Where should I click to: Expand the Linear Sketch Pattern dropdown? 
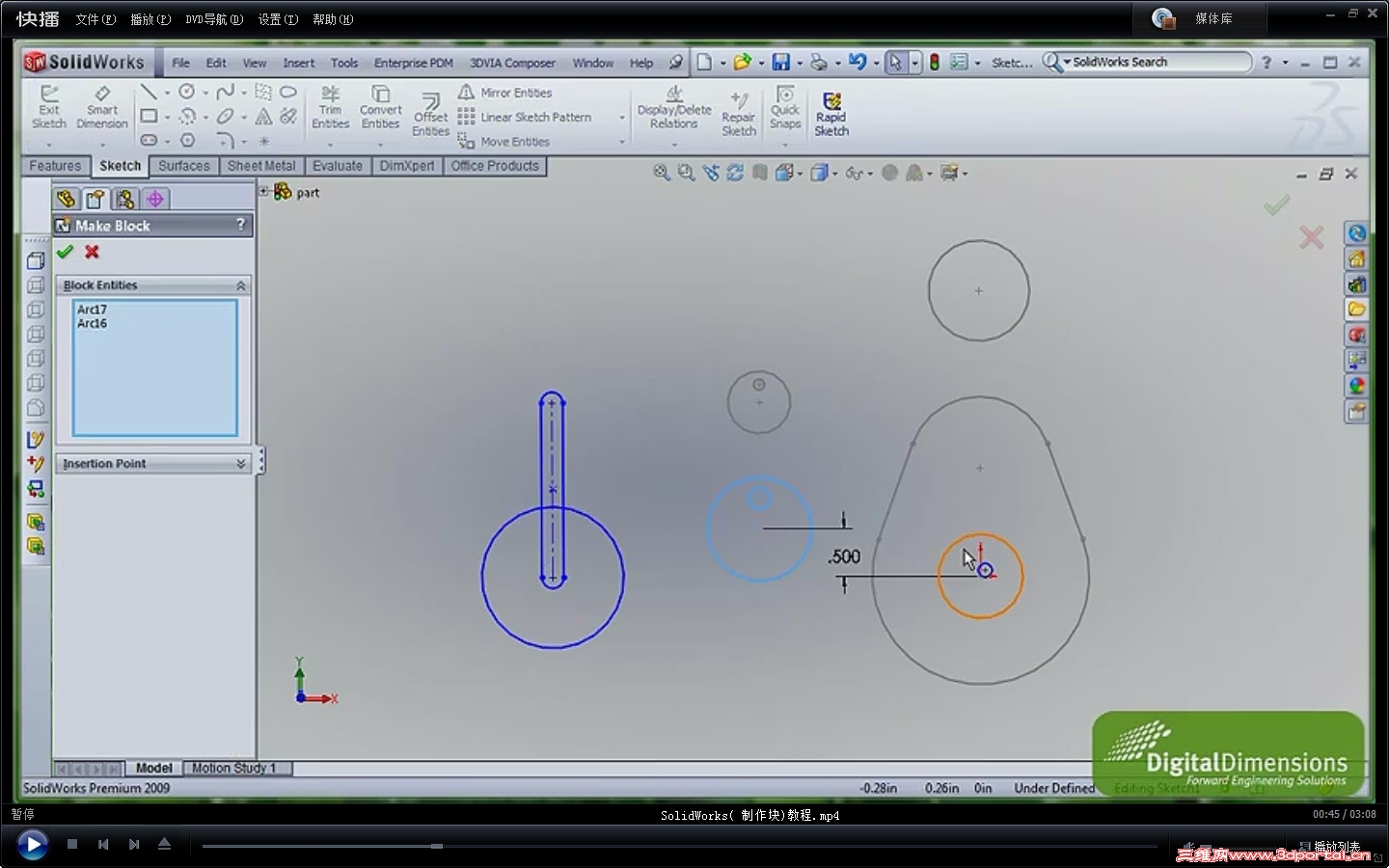click(x=621, y=118)
